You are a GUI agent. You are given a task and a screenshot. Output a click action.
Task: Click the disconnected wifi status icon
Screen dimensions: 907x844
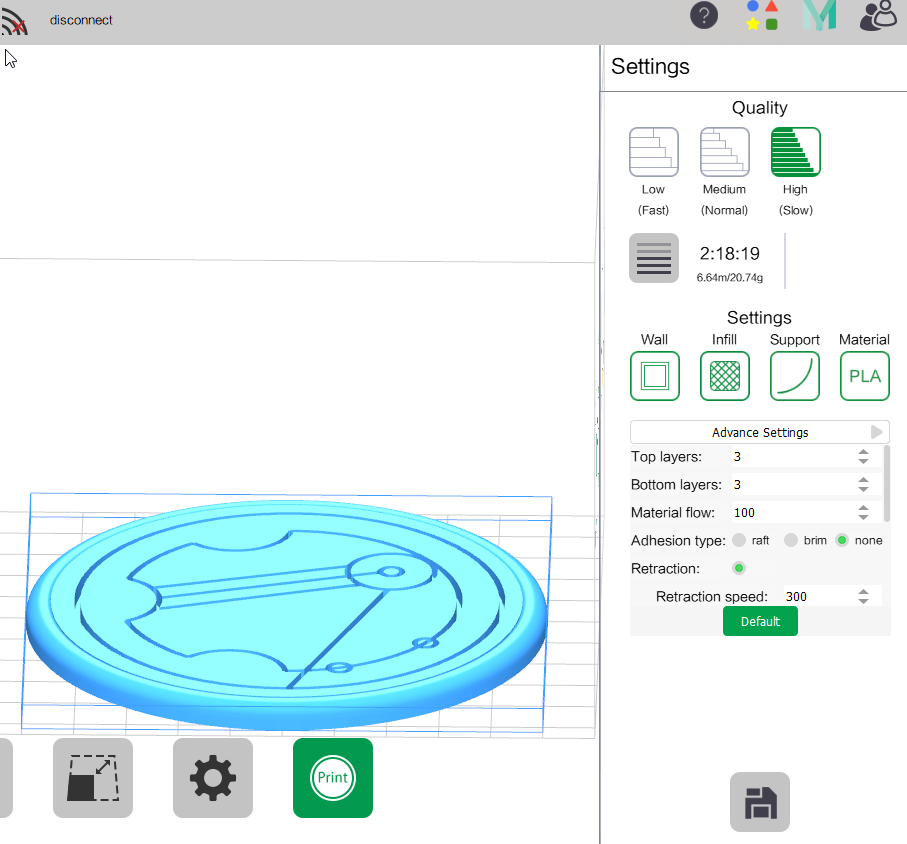click(x=14, y=21)
